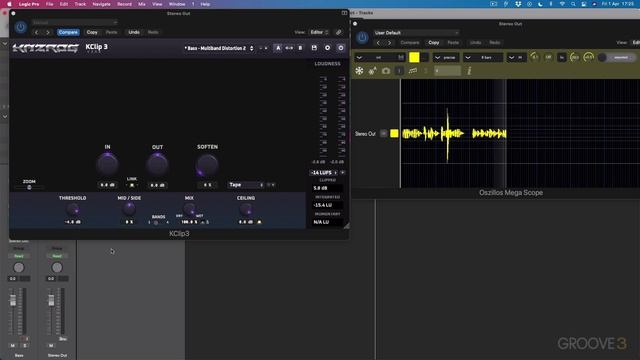The height and width of the screenshot is (360, 640).
Task: Click the integrated loudness readout -15.4 LU
Action: (327, 205)
